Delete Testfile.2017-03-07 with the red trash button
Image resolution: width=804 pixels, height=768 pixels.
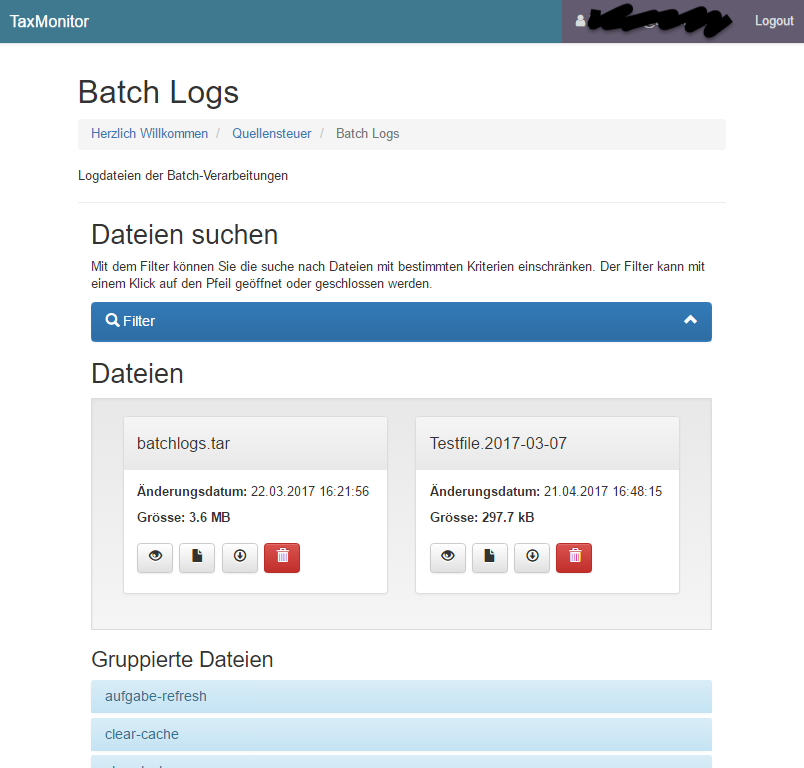(574, 557)
